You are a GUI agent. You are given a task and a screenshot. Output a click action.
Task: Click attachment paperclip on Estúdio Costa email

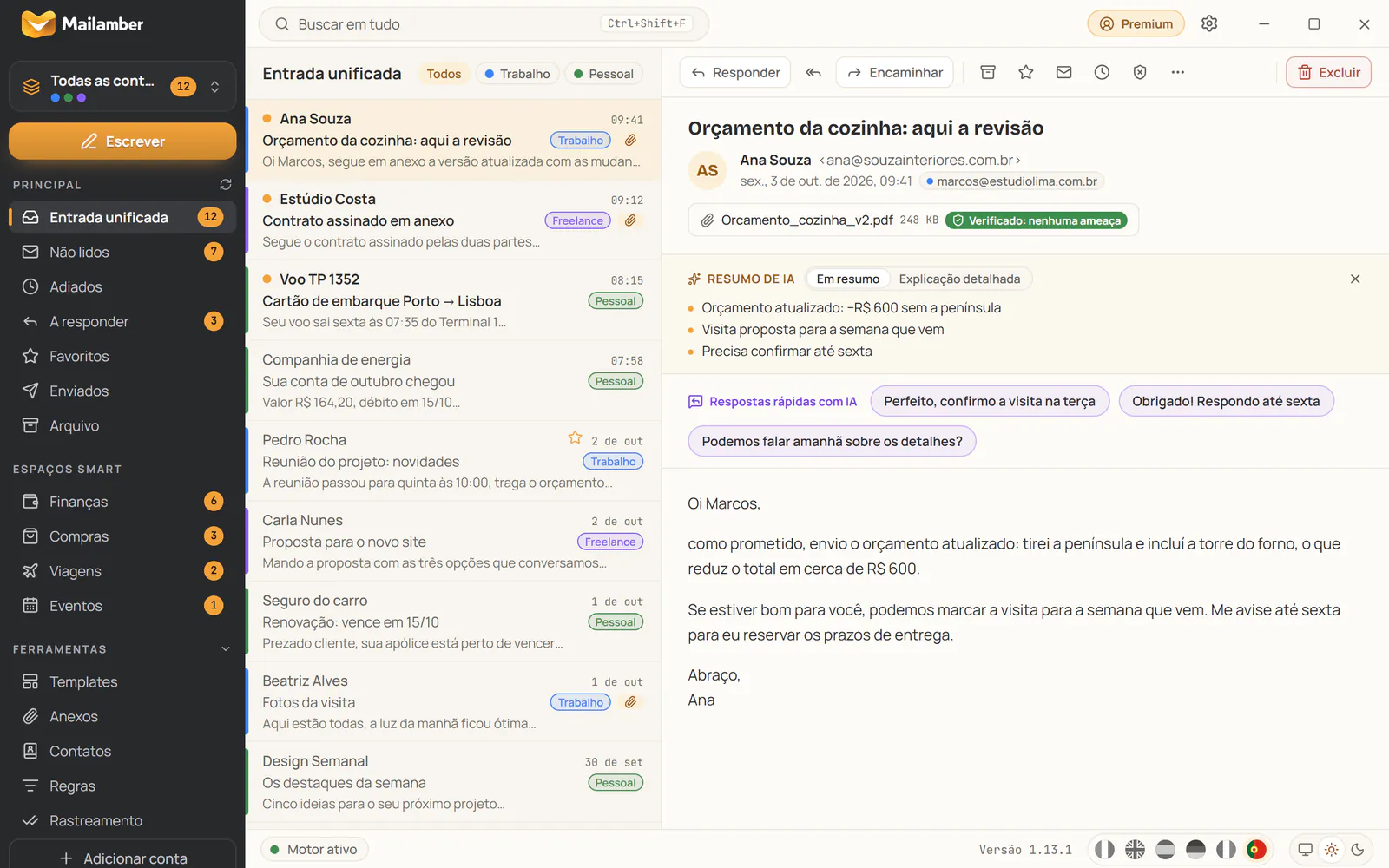pyautogui.click(x=631, y=220)
